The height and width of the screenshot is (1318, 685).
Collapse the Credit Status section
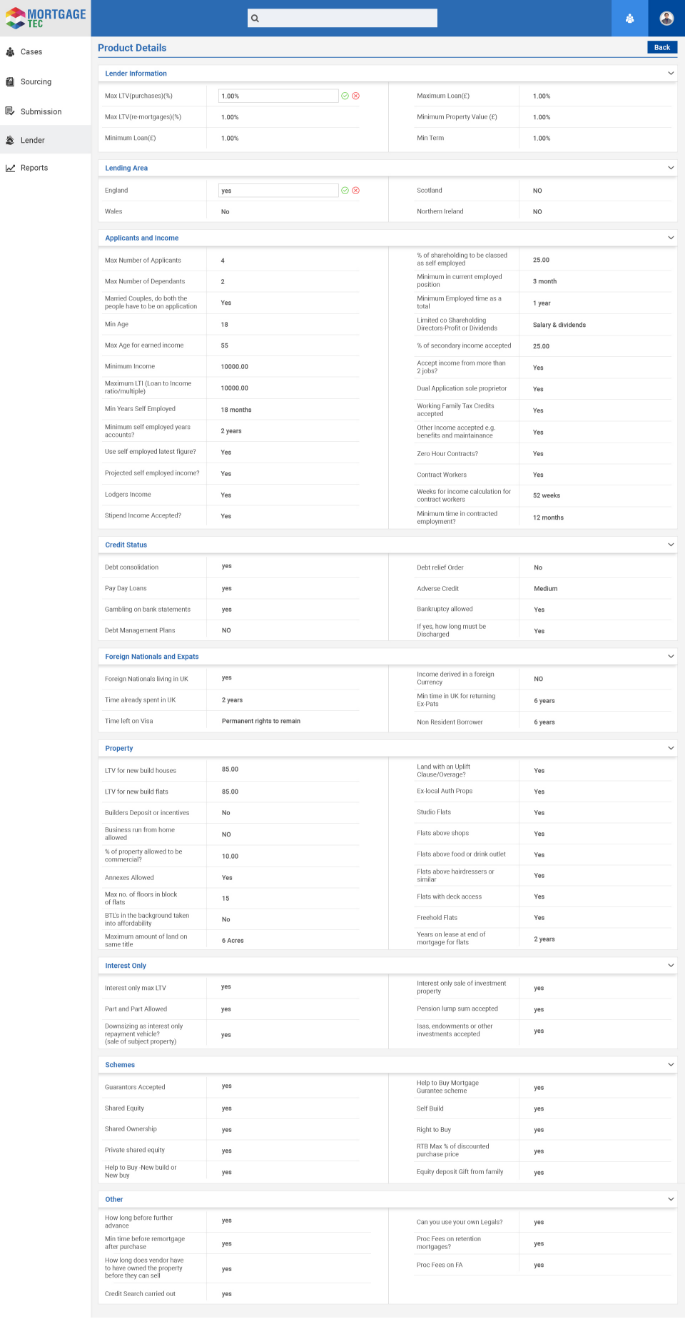click(672, 545)
